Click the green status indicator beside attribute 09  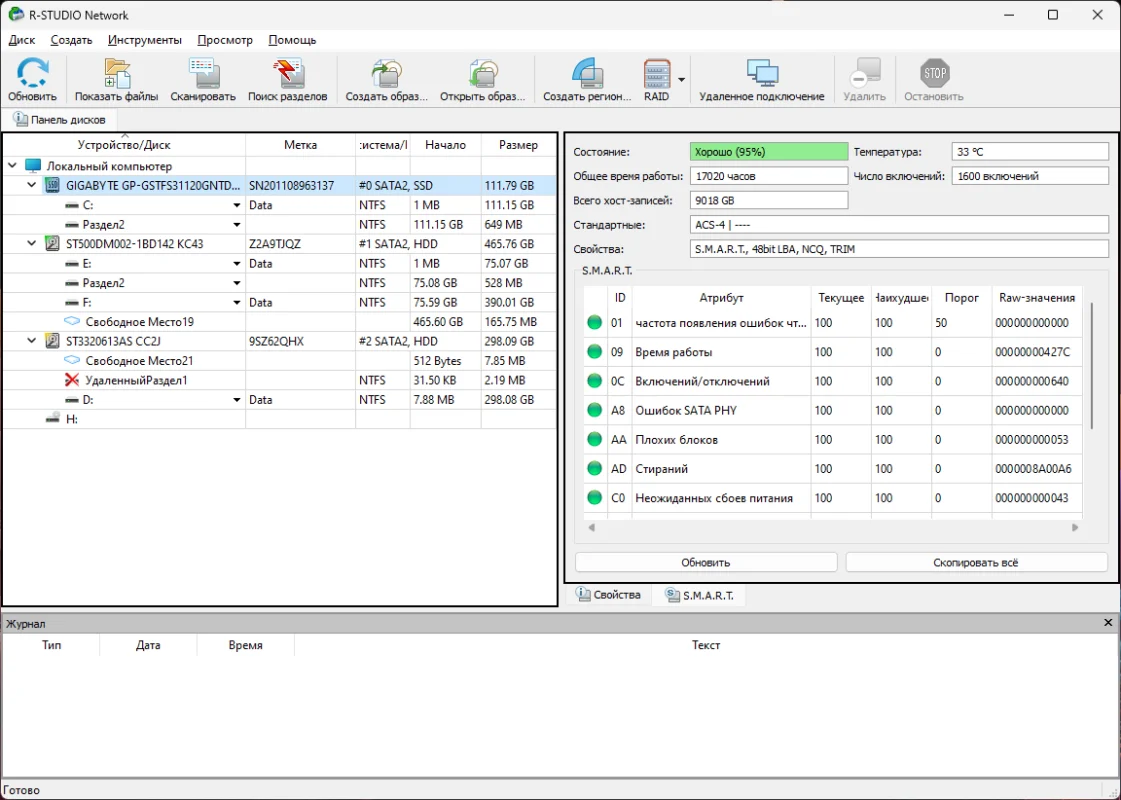tap(593, 351)
